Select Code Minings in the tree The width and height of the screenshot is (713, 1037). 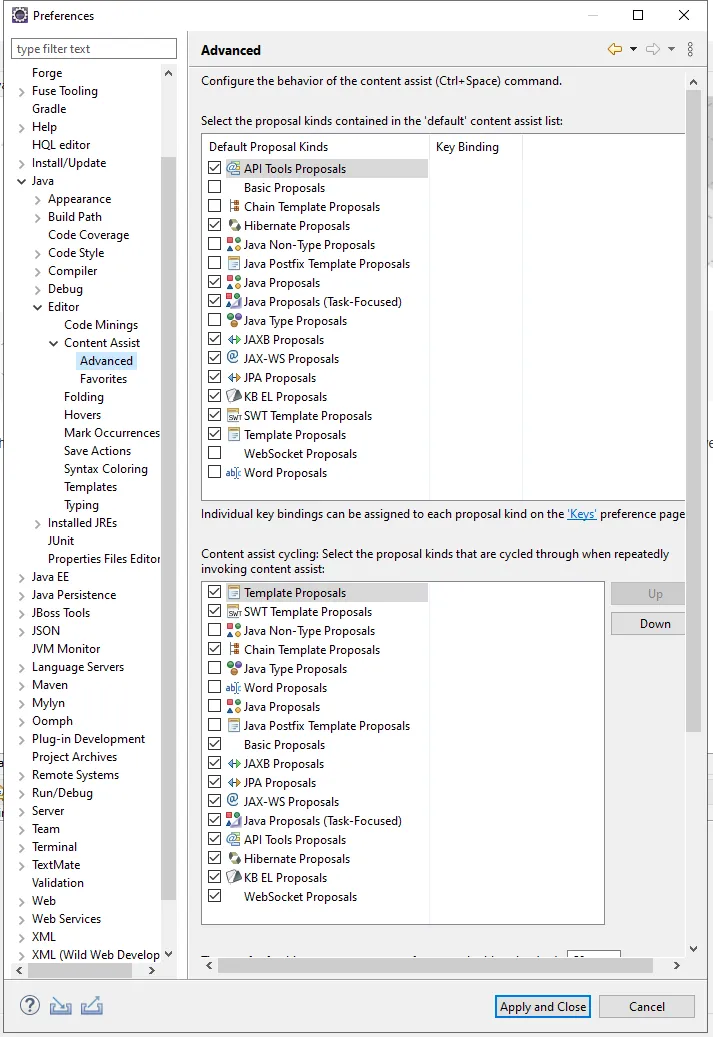(101, 325)
